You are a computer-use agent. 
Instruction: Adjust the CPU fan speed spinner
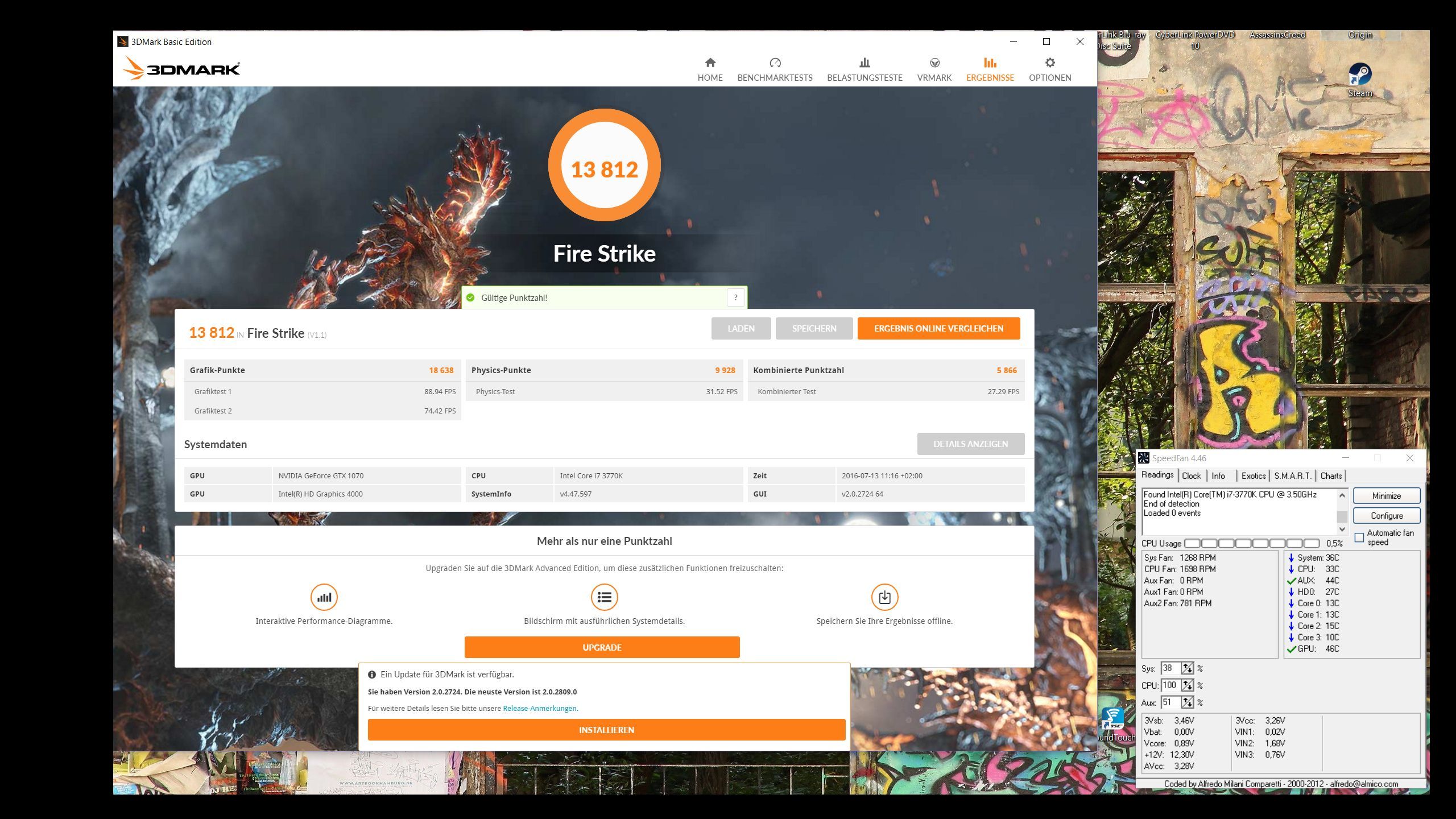(1187, 685)
